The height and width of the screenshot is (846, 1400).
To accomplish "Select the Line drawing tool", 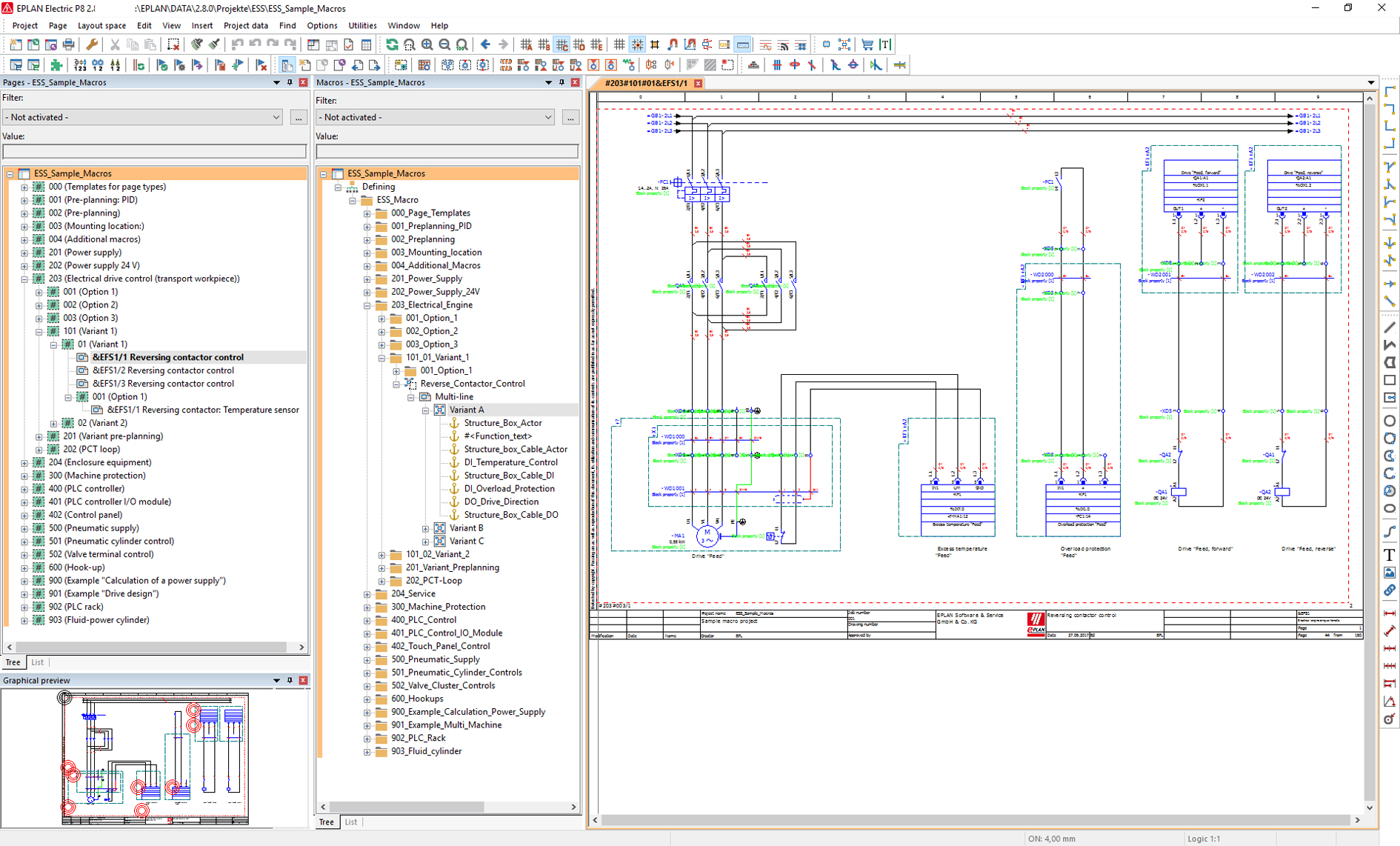I will (1390, 327).
